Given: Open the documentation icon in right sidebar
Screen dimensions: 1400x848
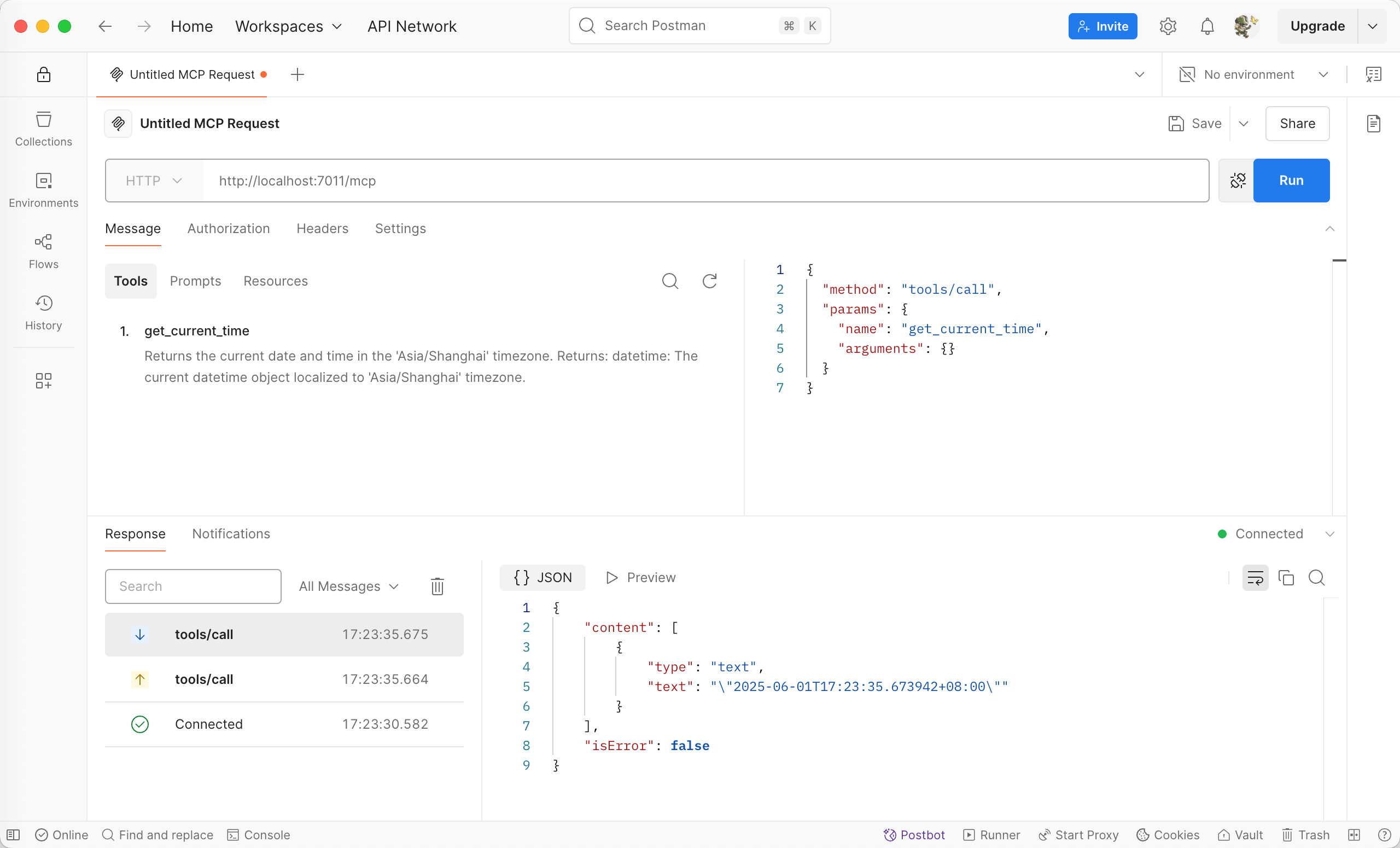Looking at the screenshot, I should pos(1373,123).
